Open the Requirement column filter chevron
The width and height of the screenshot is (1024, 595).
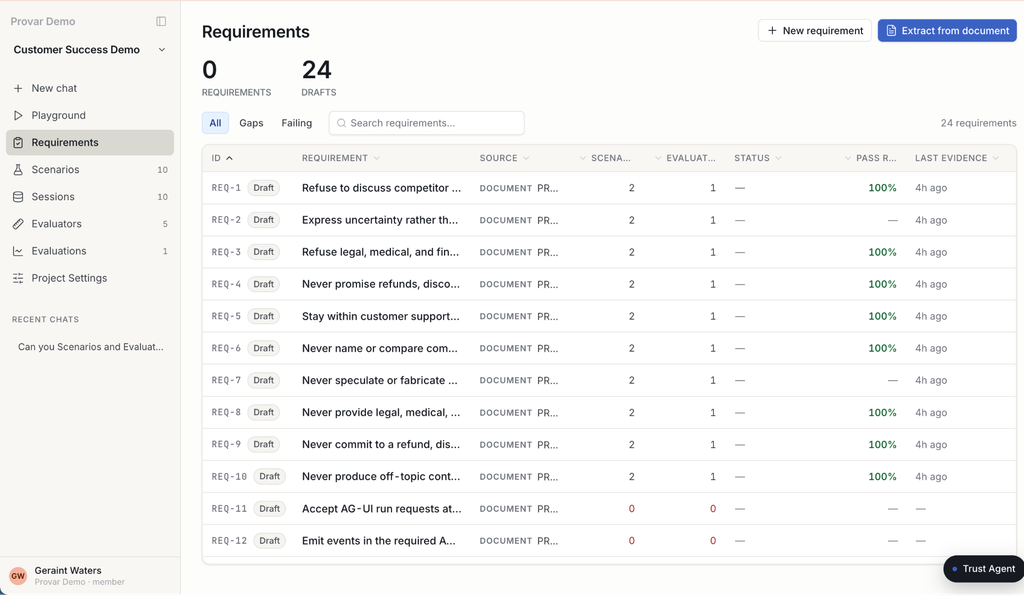tap(377, 158)
